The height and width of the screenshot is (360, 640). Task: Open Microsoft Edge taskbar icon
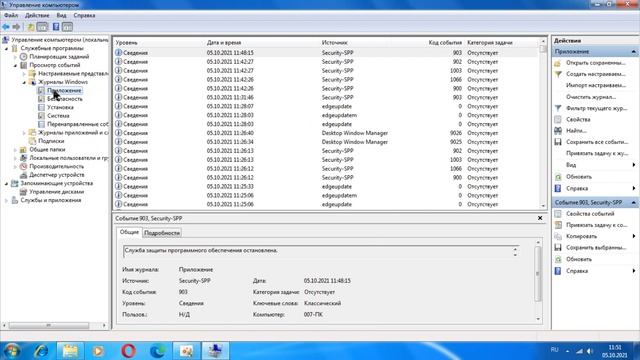pyautogui.click(x=157, y=351)
